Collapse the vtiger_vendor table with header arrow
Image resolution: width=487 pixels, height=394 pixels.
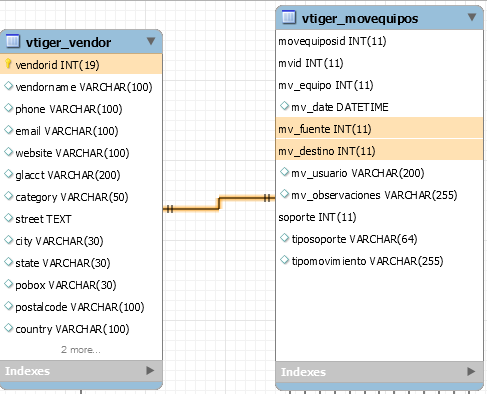coord(151,41)
